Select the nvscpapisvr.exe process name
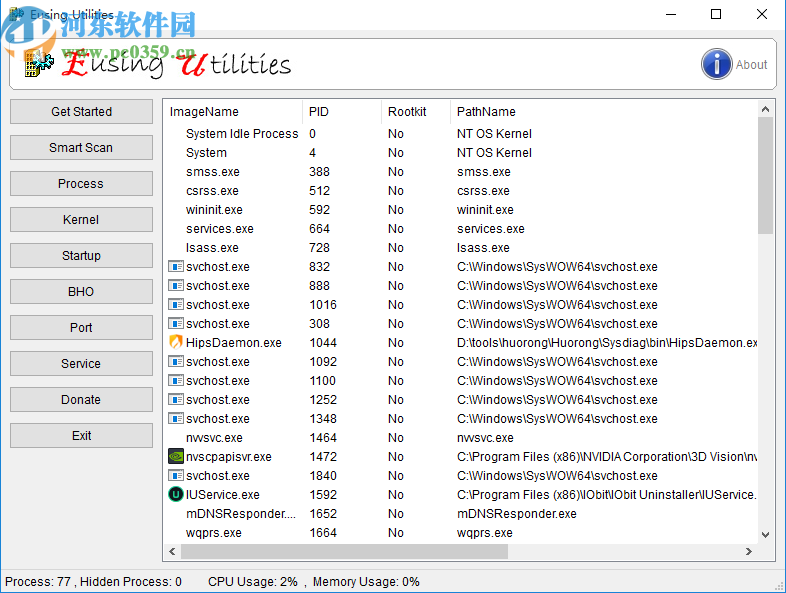786x593 pixels. coord(229,457)
